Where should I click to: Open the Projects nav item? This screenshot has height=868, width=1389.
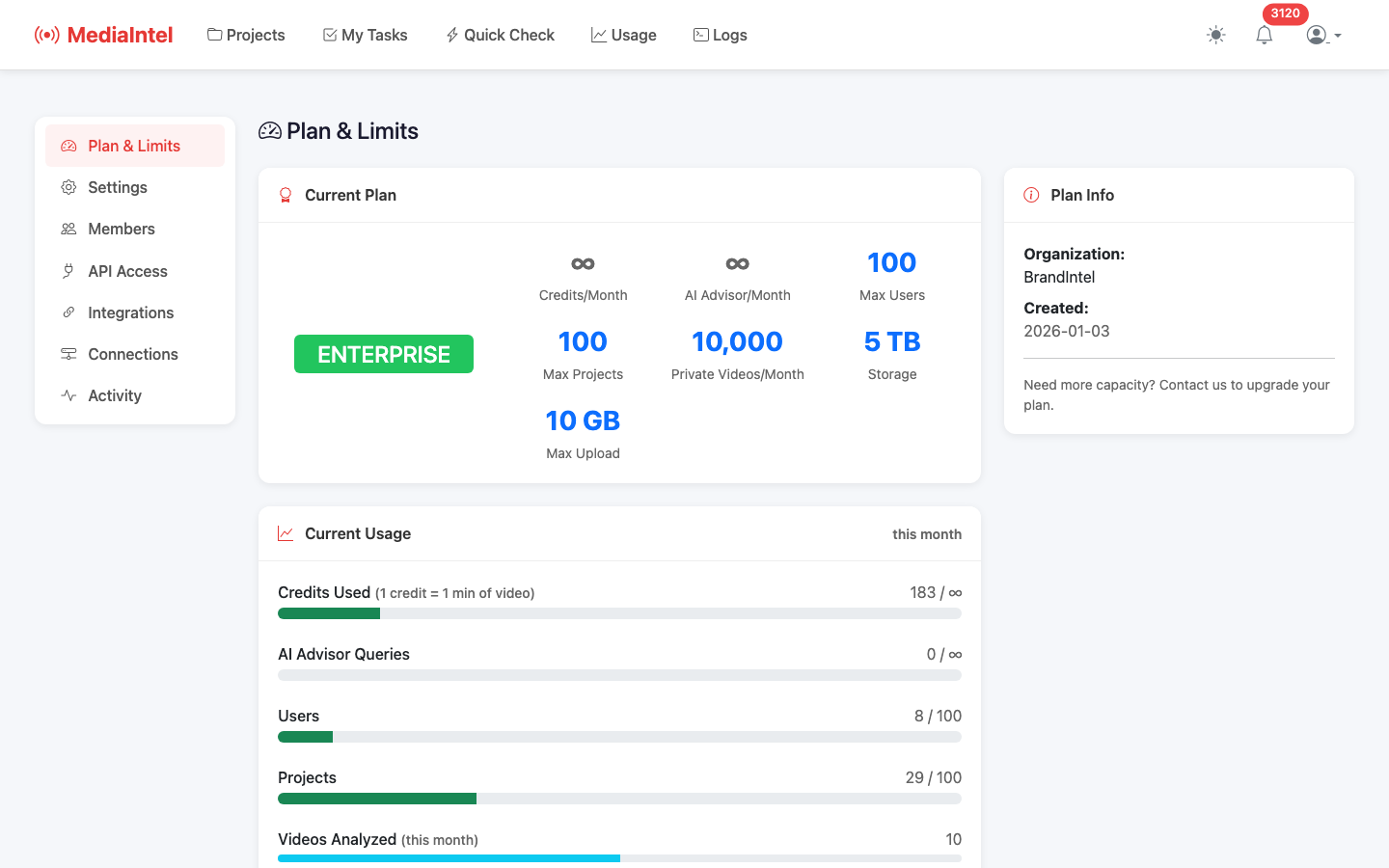(246, 35)
